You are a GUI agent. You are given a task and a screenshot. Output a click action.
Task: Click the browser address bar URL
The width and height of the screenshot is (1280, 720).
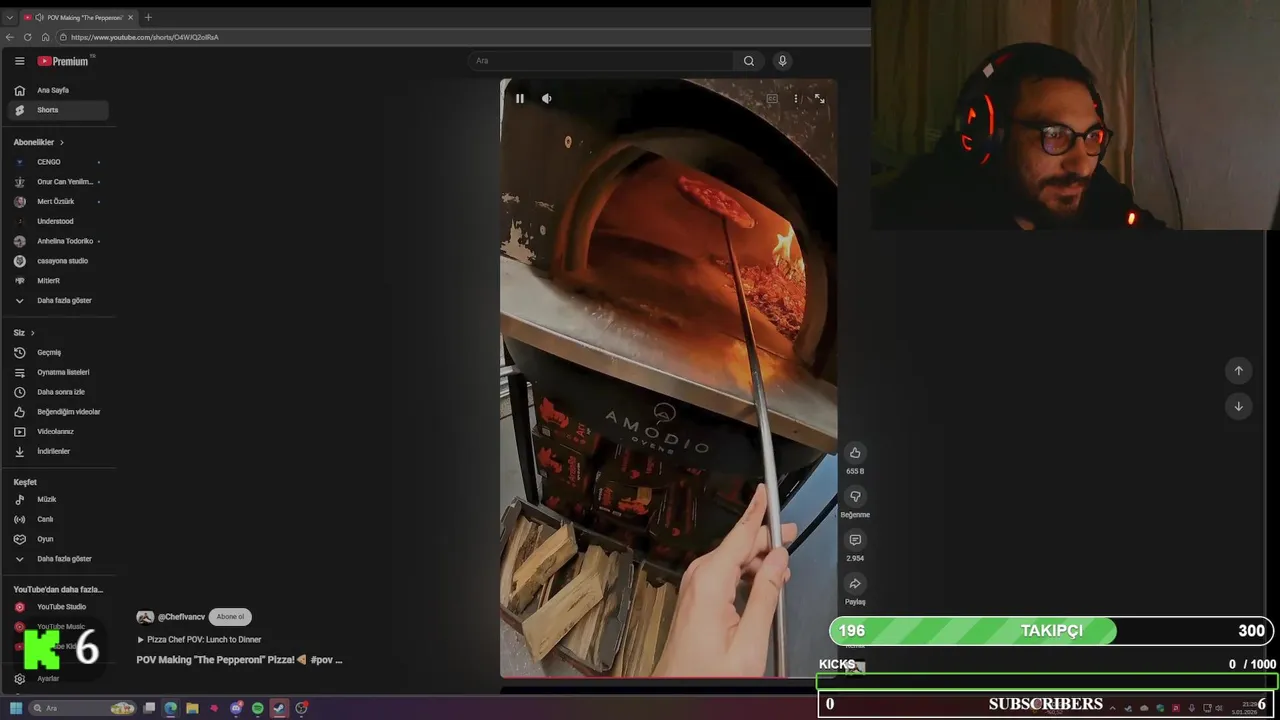point(144,37)
